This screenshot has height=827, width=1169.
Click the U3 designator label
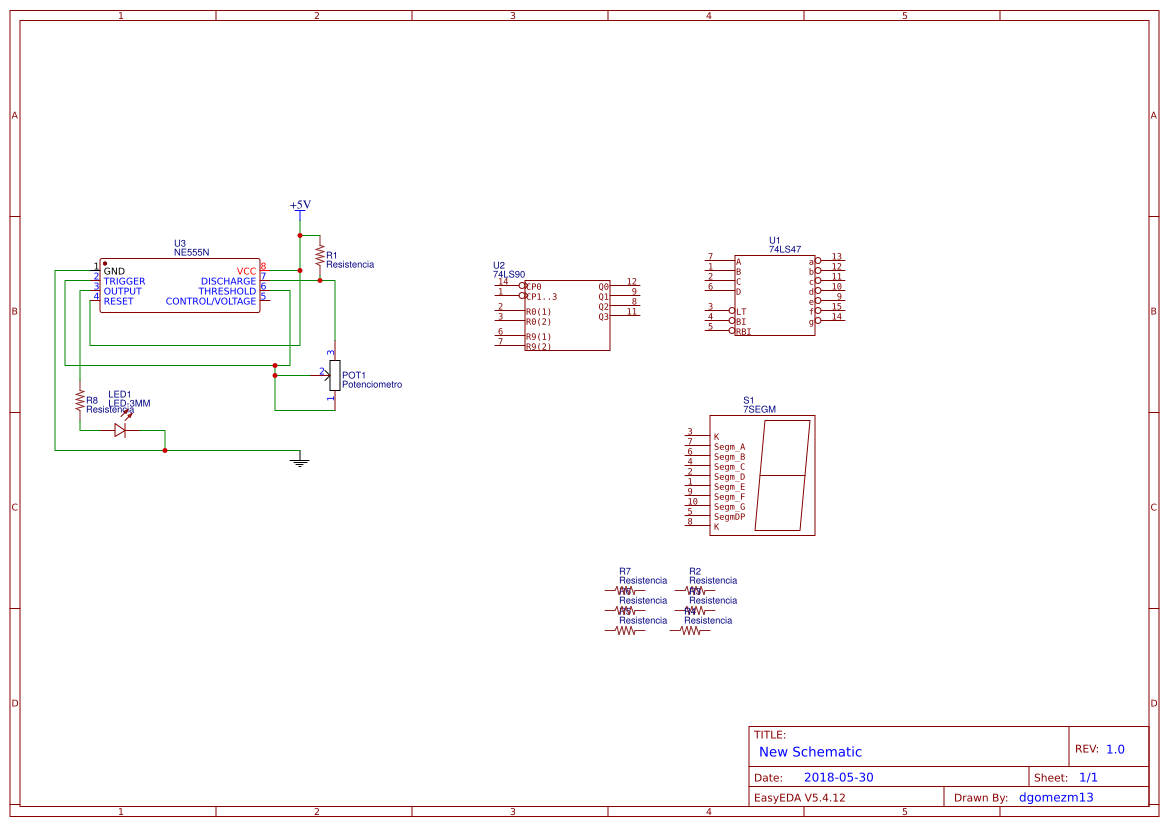point(180,244)
